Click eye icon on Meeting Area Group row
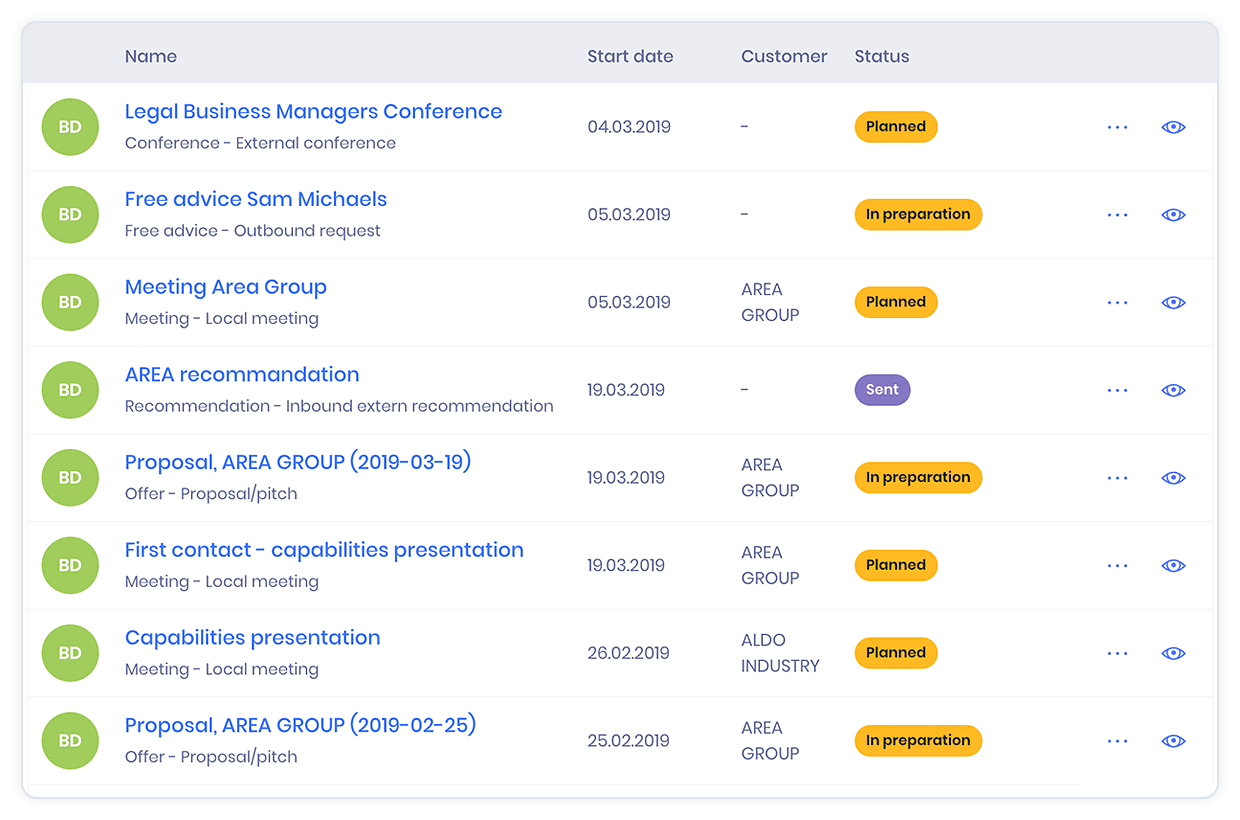Screen dimensions: 1240x820 click(1173, 303)
